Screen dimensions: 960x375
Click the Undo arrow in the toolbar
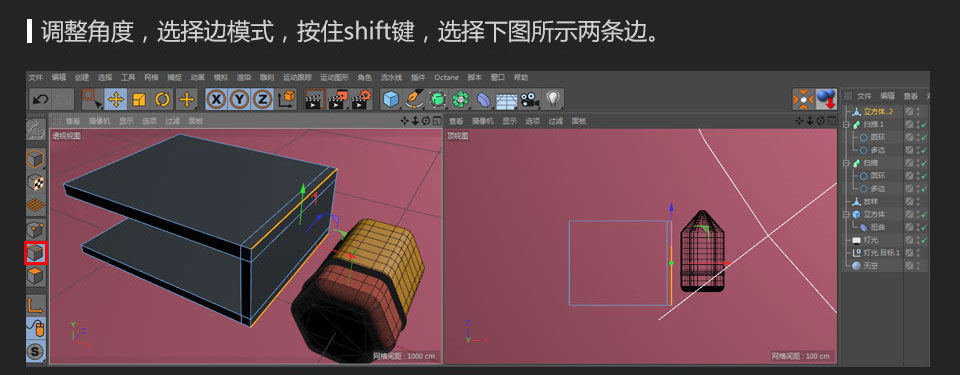(40, 99)
